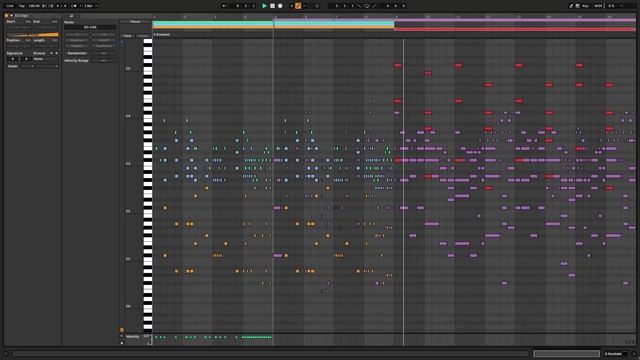
Task: Toggle the MIDI map mode button
Action: coord(598,6)
